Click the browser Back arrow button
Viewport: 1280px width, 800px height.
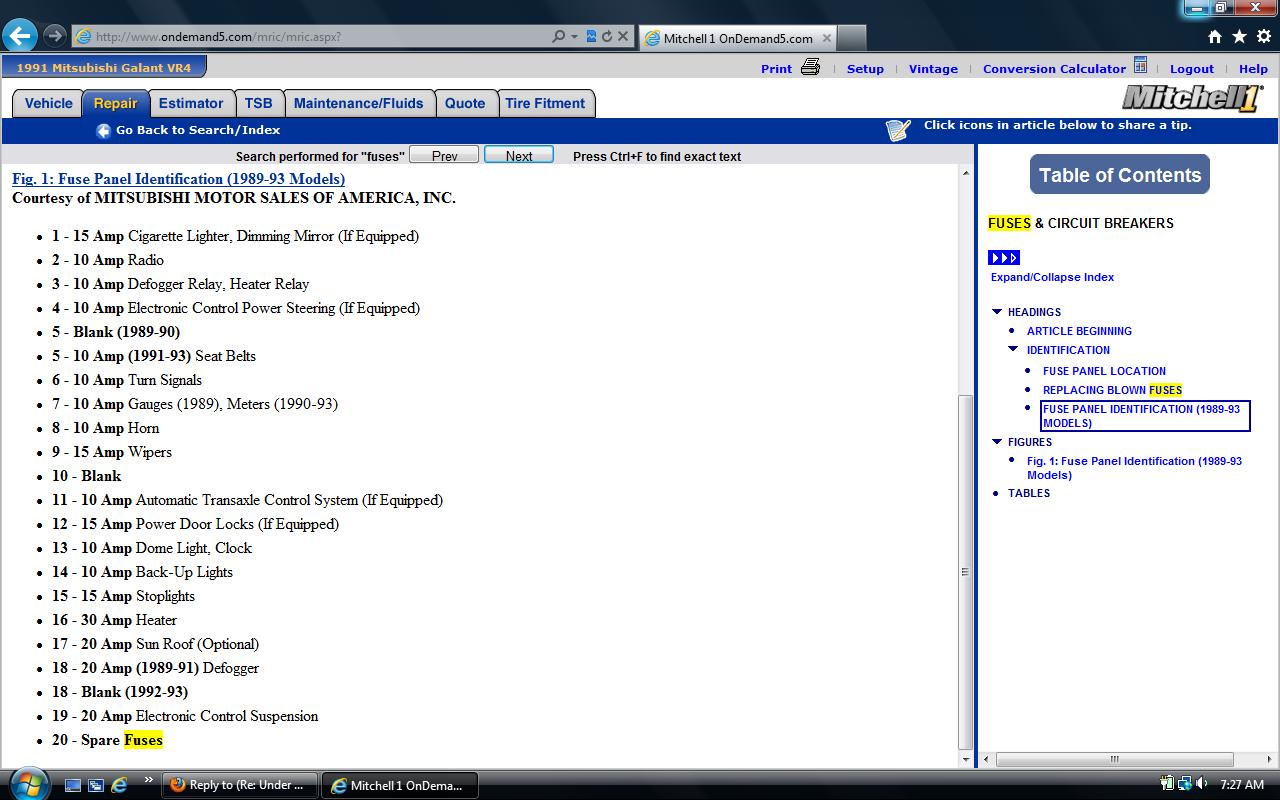(20, 36)
